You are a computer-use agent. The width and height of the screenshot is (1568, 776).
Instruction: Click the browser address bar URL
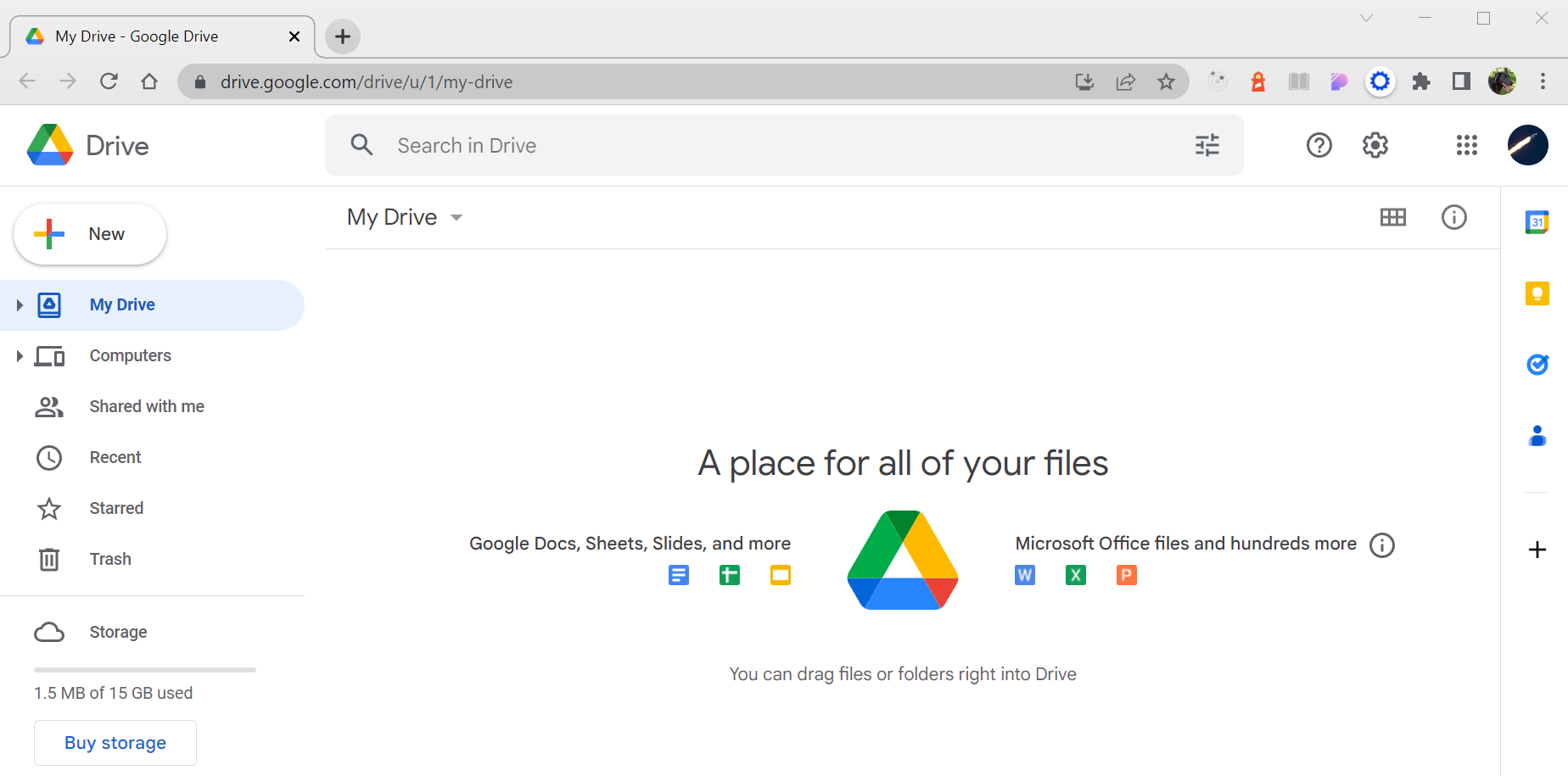pyautogui.click(x=367, y=81)
